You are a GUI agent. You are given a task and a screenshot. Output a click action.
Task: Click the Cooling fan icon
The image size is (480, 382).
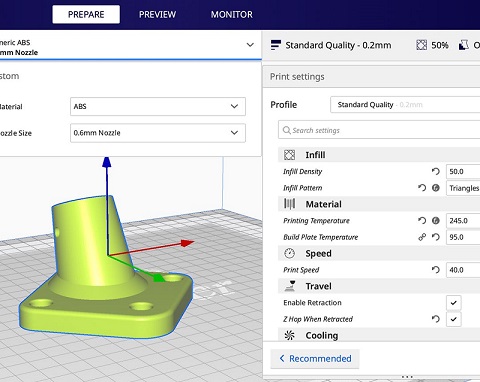[289, 335]
